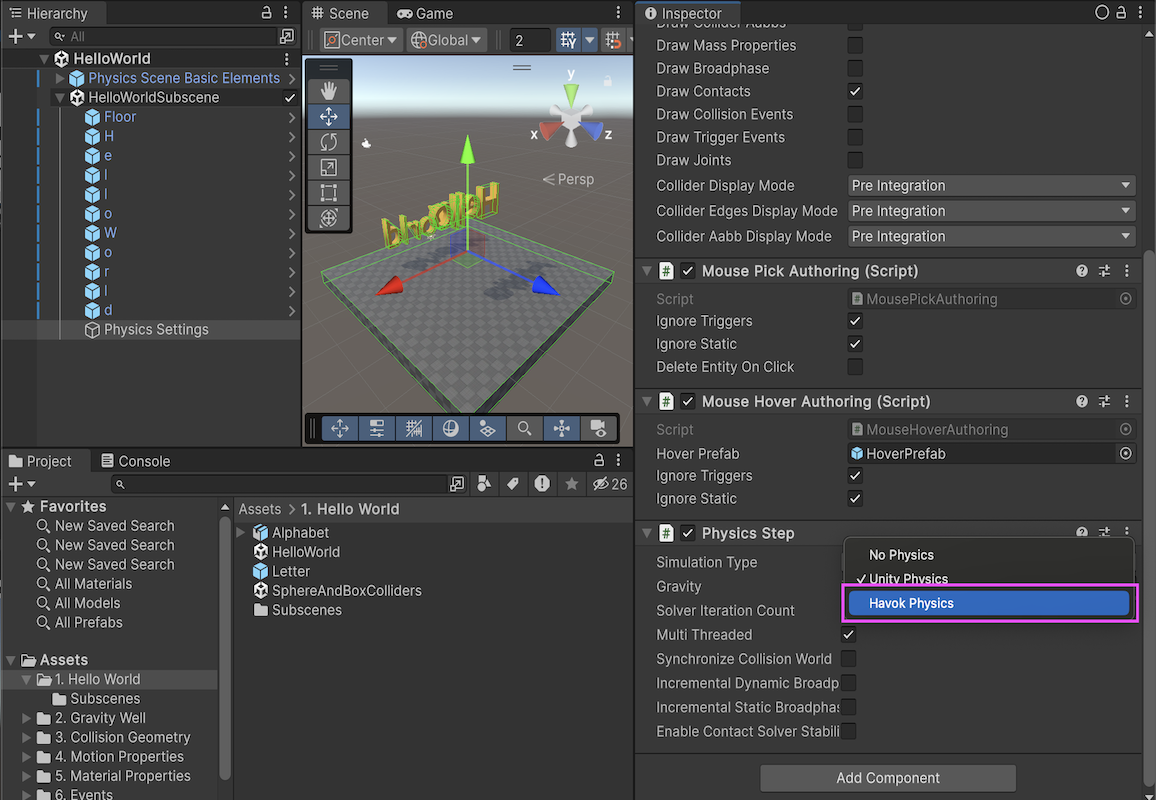
Task: Open the Global coordinate dropdown
Action: pos(447,40)
